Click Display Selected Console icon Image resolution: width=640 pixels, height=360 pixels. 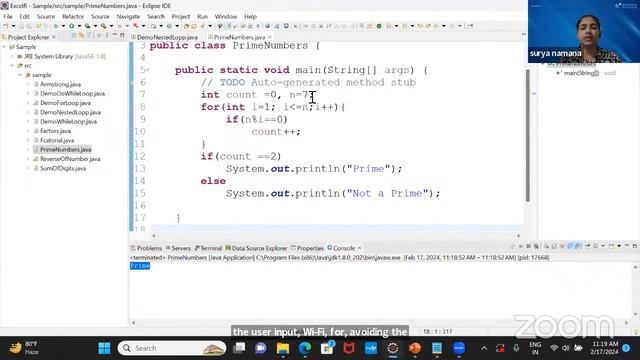pyautogui.click(x=596, y=246)
